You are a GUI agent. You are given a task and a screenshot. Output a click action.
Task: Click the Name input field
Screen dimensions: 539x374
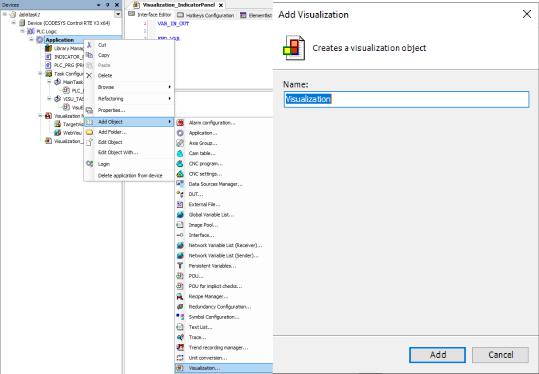click(406, 99)
